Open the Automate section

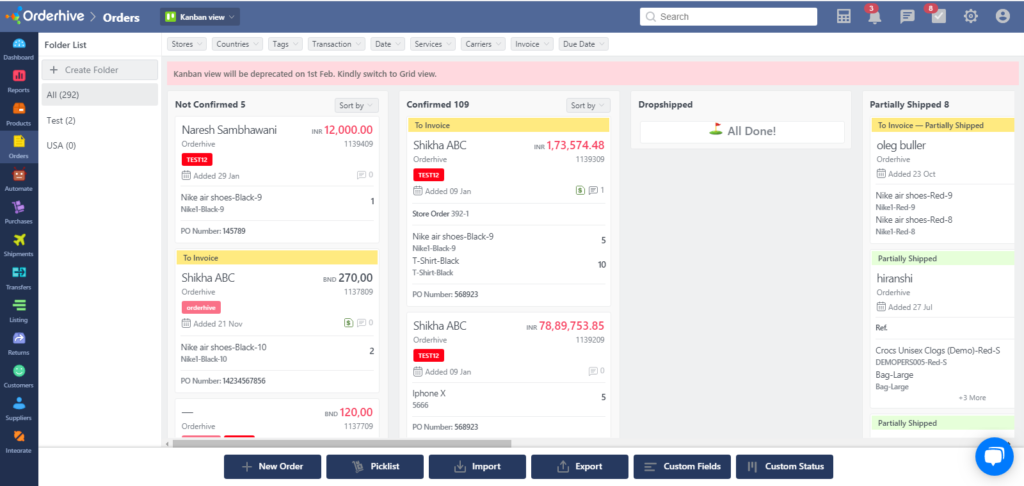(x=18, y=175)
